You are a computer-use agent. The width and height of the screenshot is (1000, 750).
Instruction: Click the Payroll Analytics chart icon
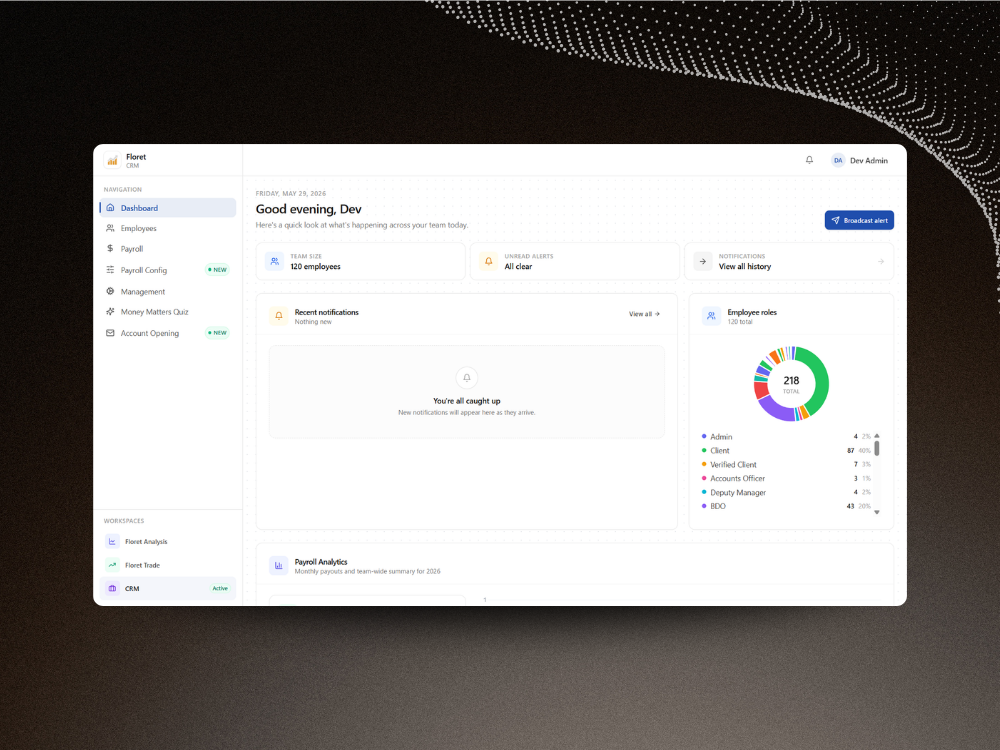pyautogui.click(x=279, y=565)
